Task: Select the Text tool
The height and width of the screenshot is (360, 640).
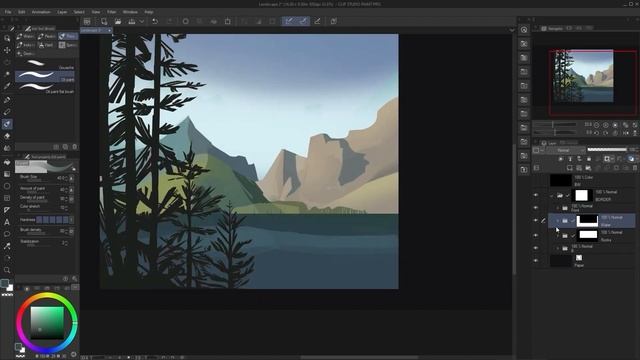Action: [x=7, y=222]
